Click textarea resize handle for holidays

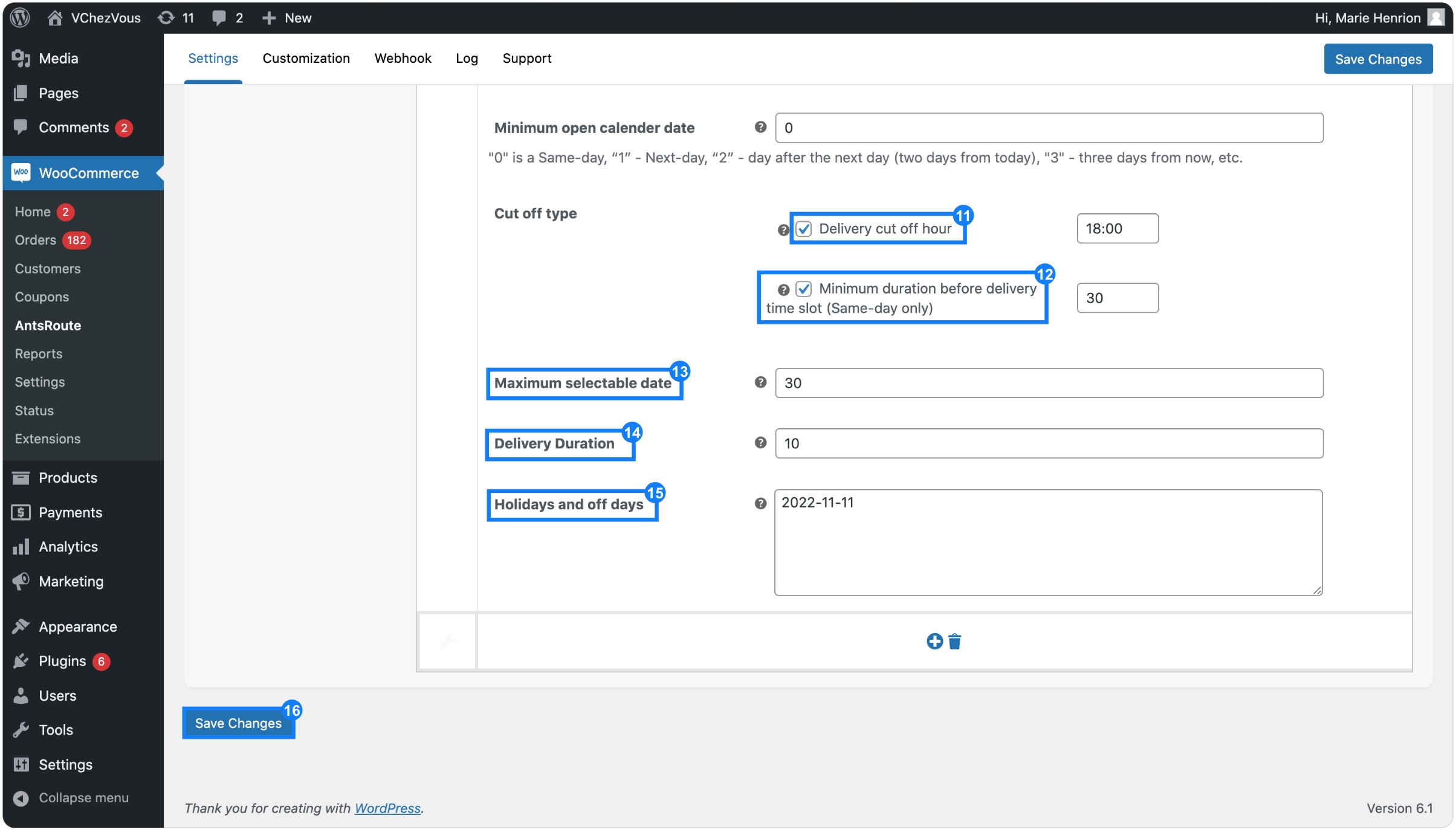(1317, 590)
